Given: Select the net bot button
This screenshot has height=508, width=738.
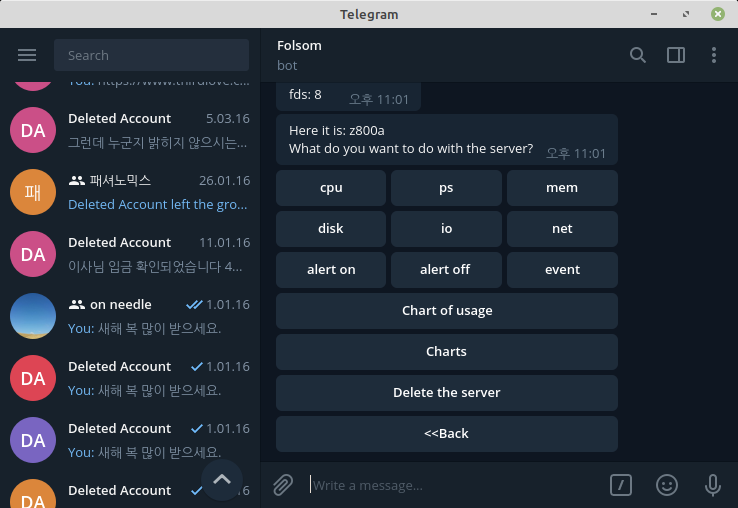Looking at the screenshot, I should coord(562,229).
